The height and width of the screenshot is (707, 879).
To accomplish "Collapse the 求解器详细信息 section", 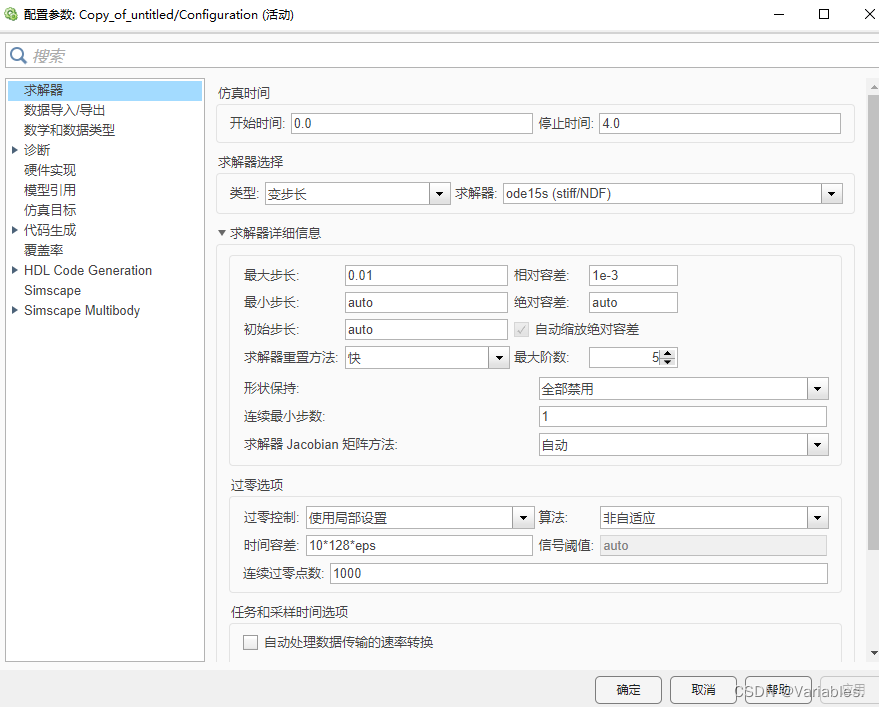I will pyautogui.click(x=221, y=232).
